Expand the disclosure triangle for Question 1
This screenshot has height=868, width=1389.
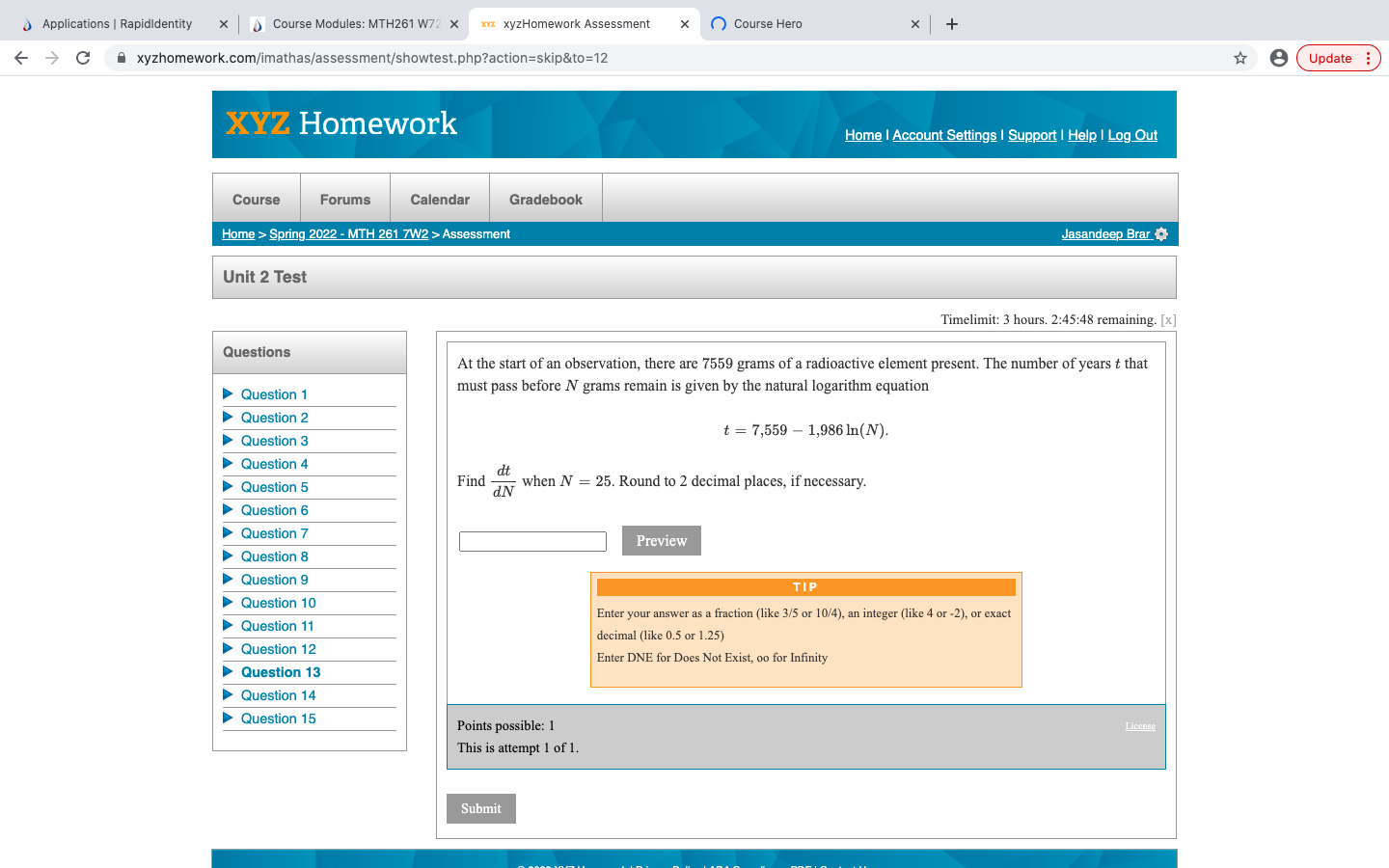coord(228,394)
